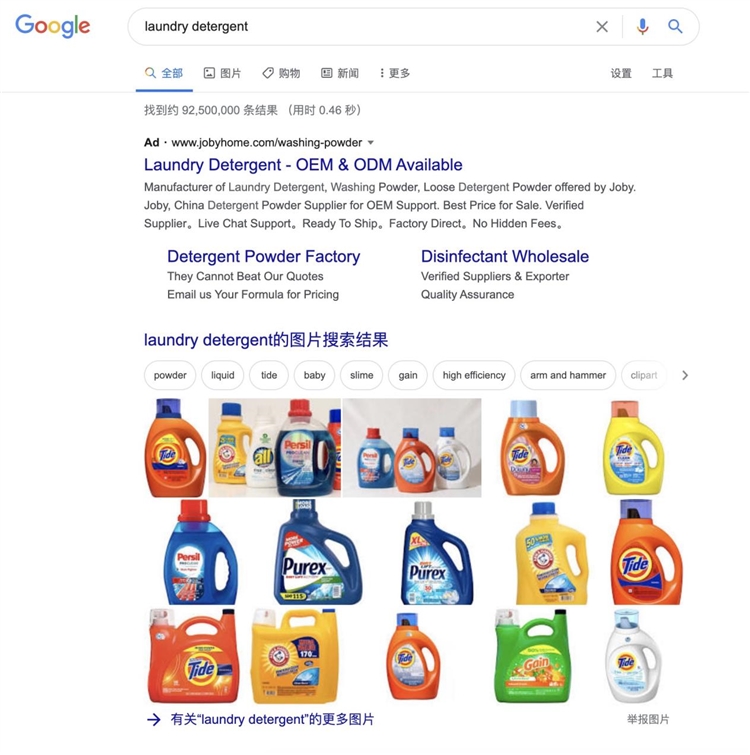Open the Disinfectant Wholesale sitelink

[504, 256]
